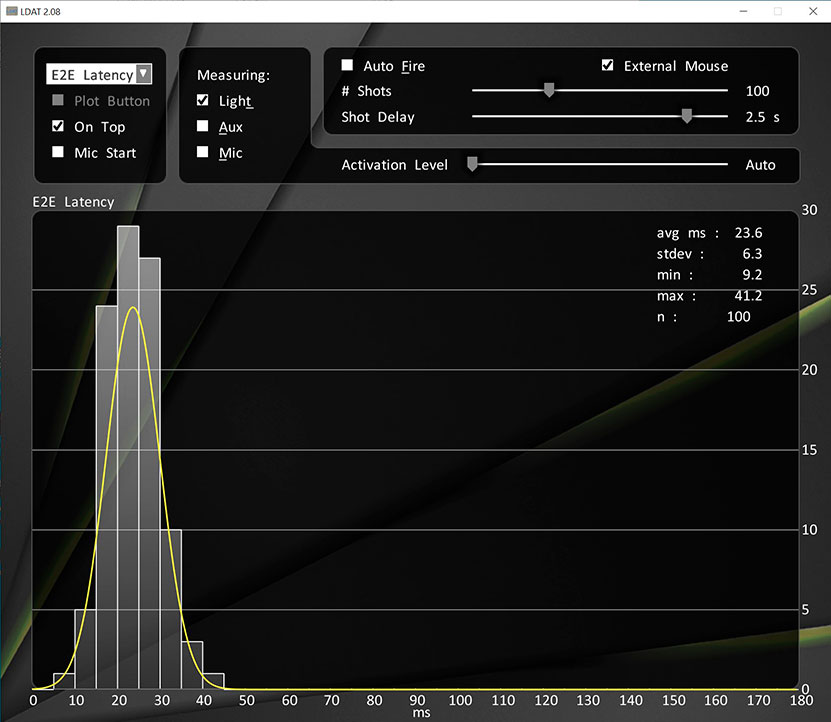Close the LDAT window
This screenshot has width=831, height=722.
coord(813,11)
